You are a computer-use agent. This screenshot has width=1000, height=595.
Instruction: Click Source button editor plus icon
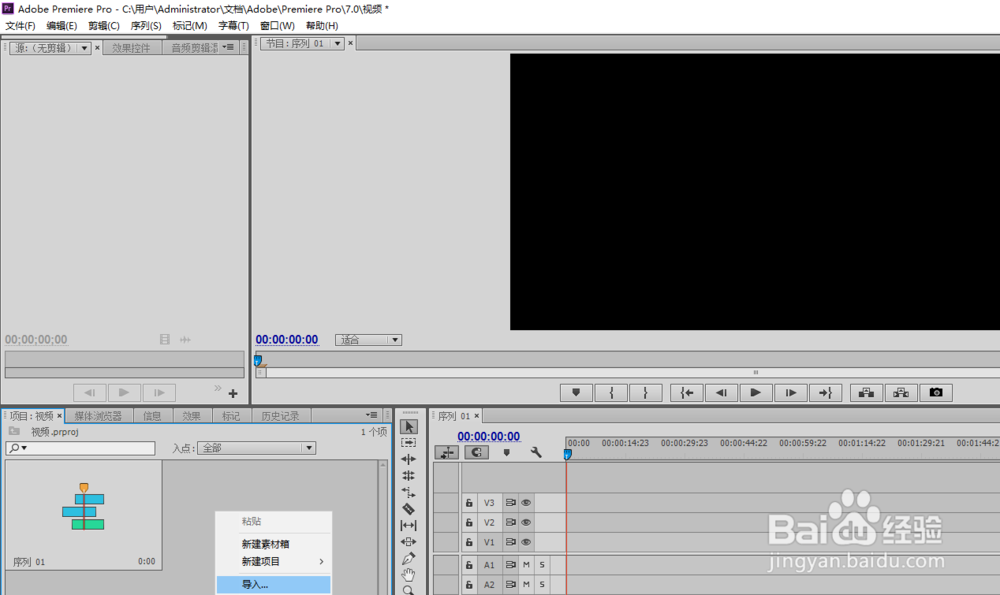point(233,393)
